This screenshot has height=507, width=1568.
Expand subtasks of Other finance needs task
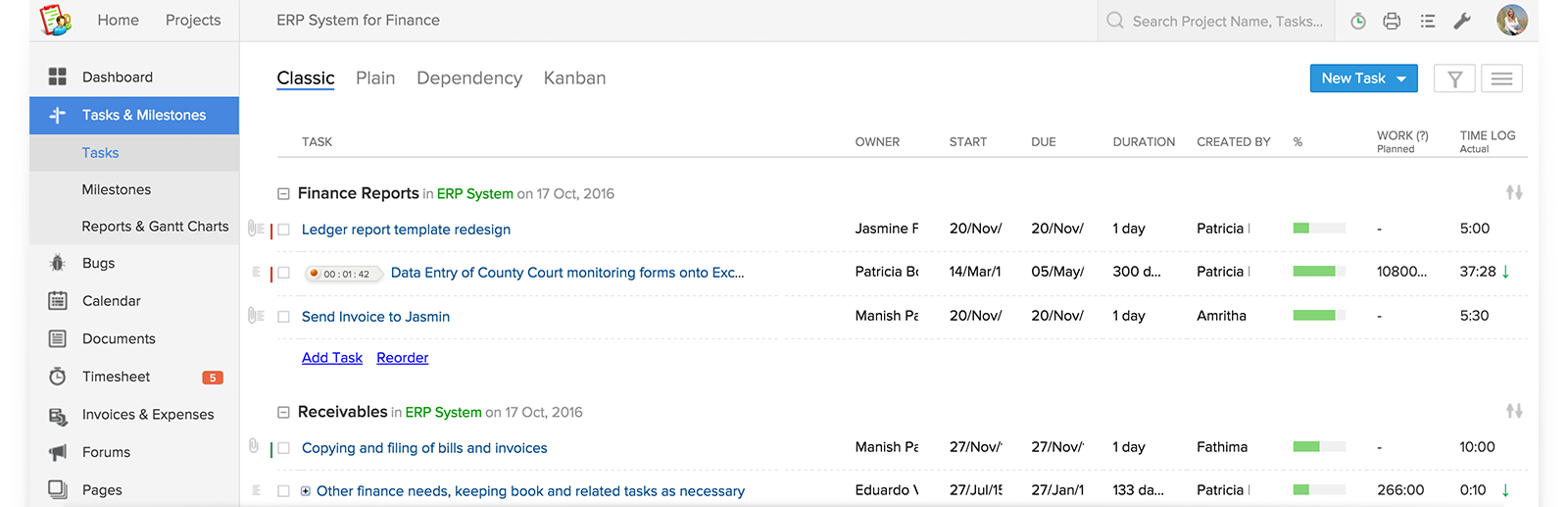(306, 491)
